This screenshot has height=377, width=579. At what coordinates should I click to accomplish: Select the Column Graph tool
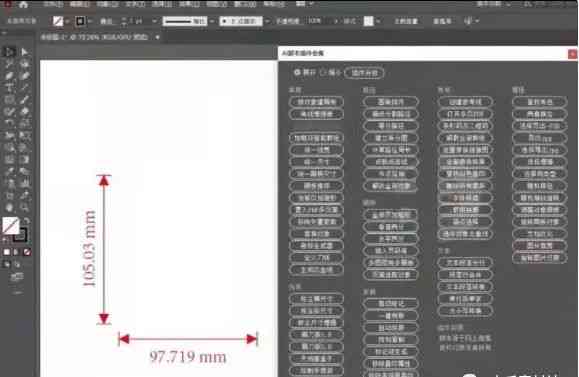pos(24,184)
